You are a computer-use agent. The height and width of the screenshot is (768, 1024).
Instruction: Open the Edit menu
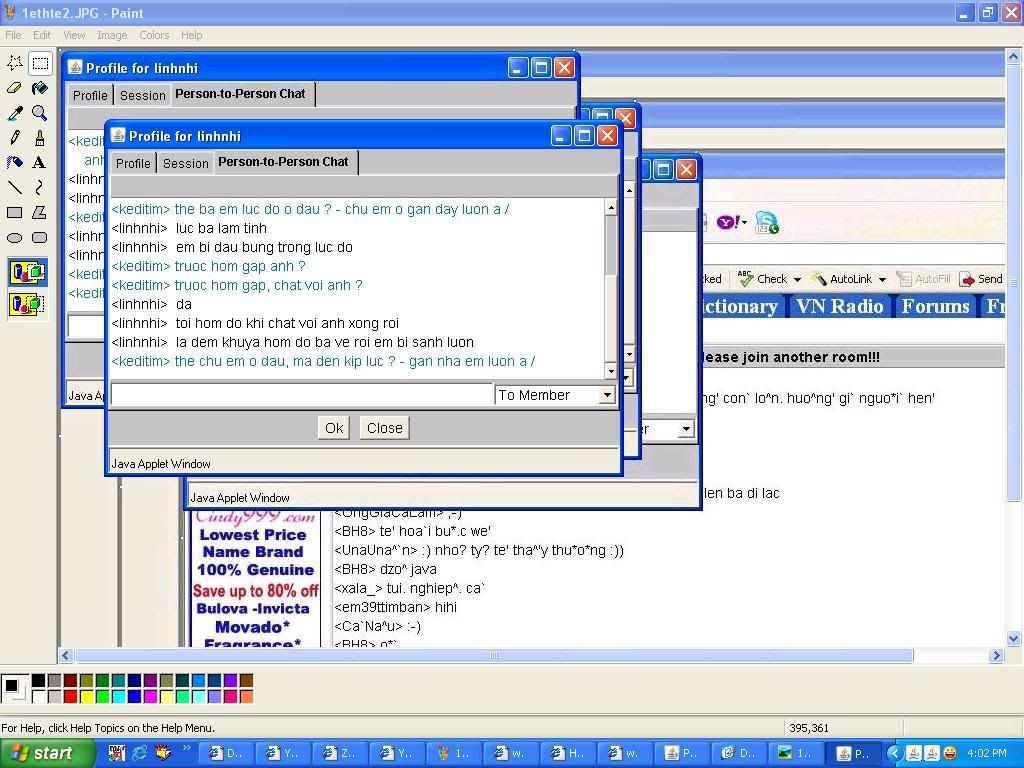coord(42,35)
